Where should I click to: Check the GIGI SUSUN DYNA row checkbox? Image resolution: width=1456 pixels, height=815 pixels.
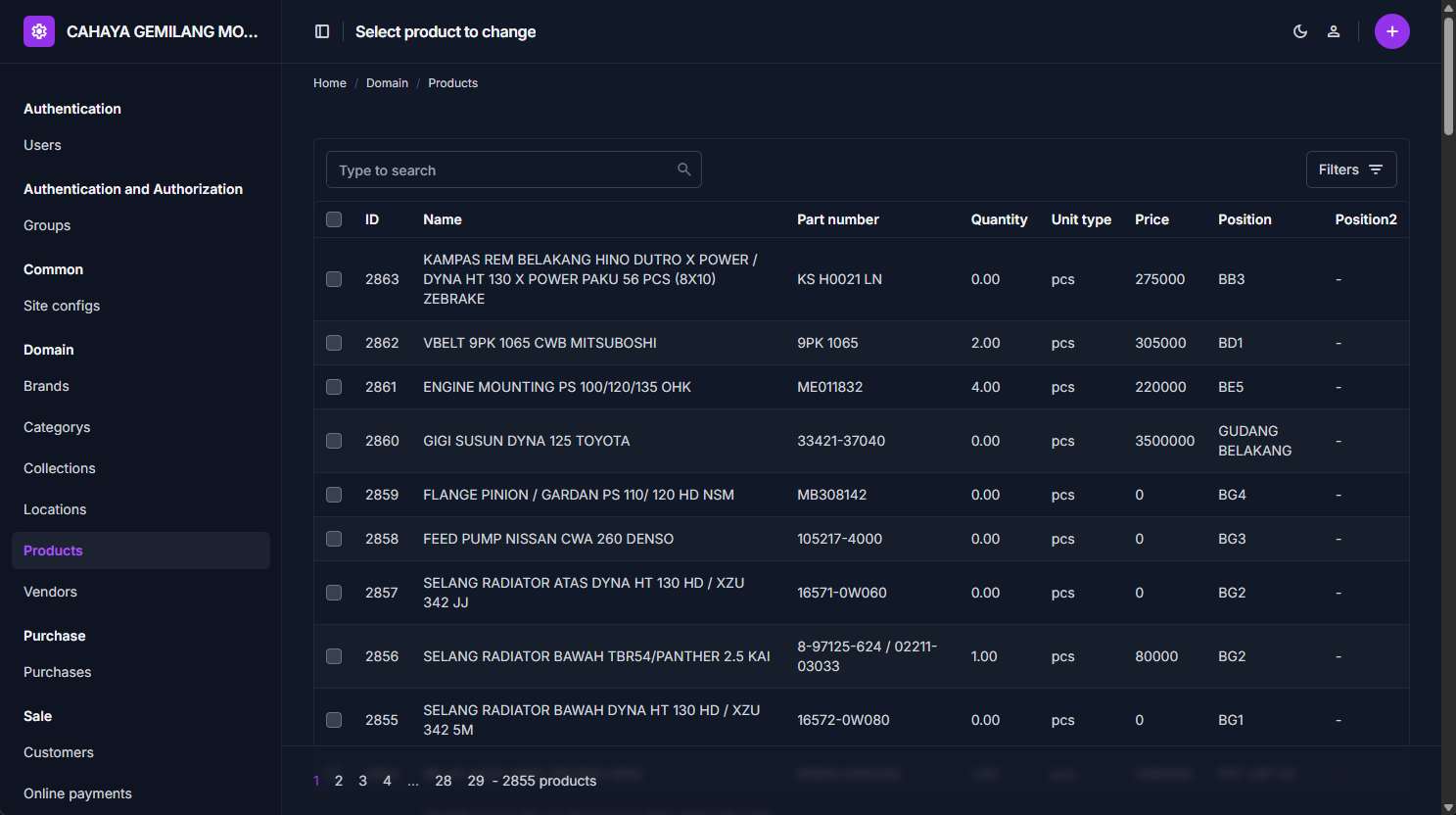pos(334,441)
